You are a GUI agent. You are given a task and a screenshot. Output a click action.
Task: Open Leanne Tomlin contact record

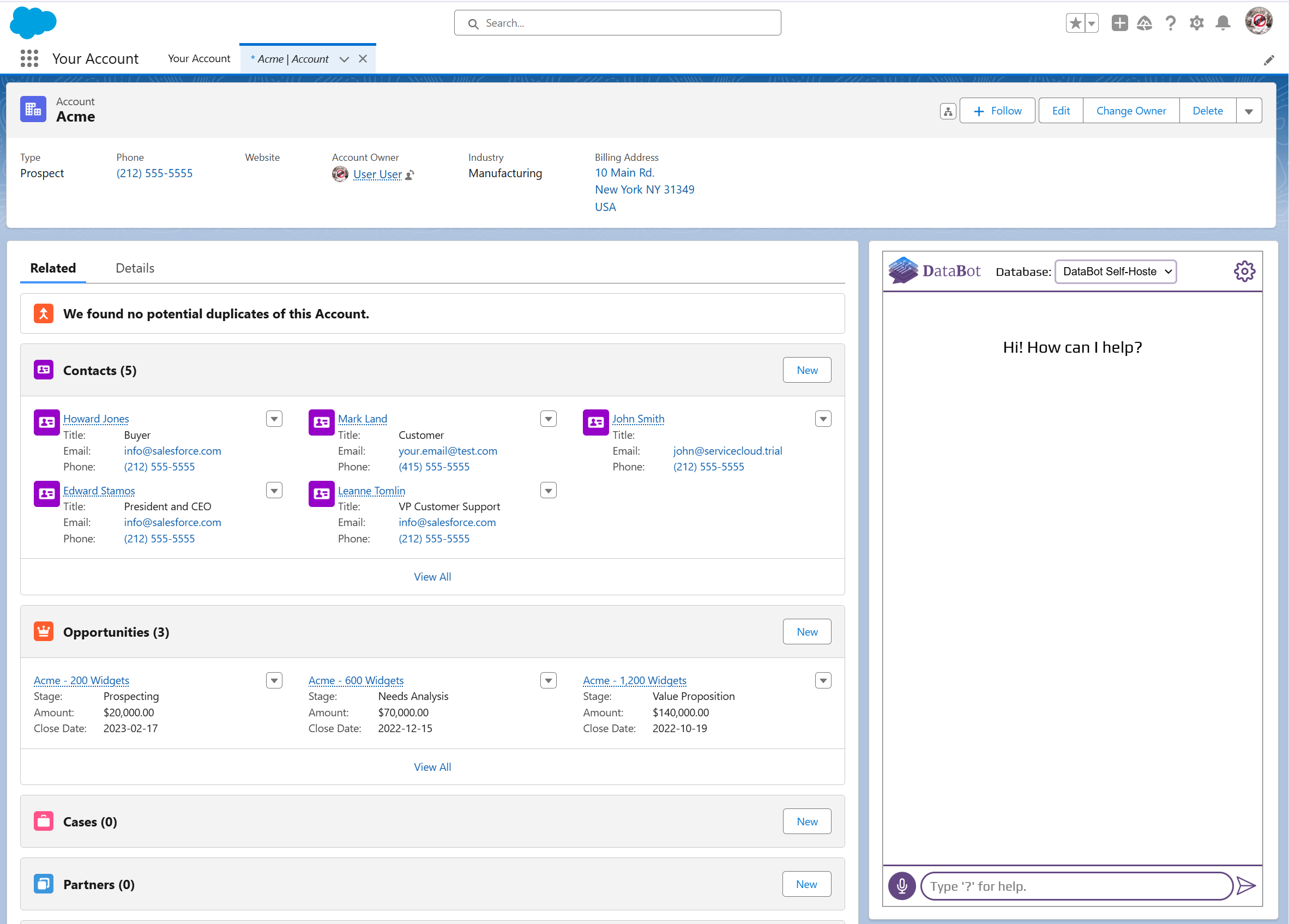(372, 491)
